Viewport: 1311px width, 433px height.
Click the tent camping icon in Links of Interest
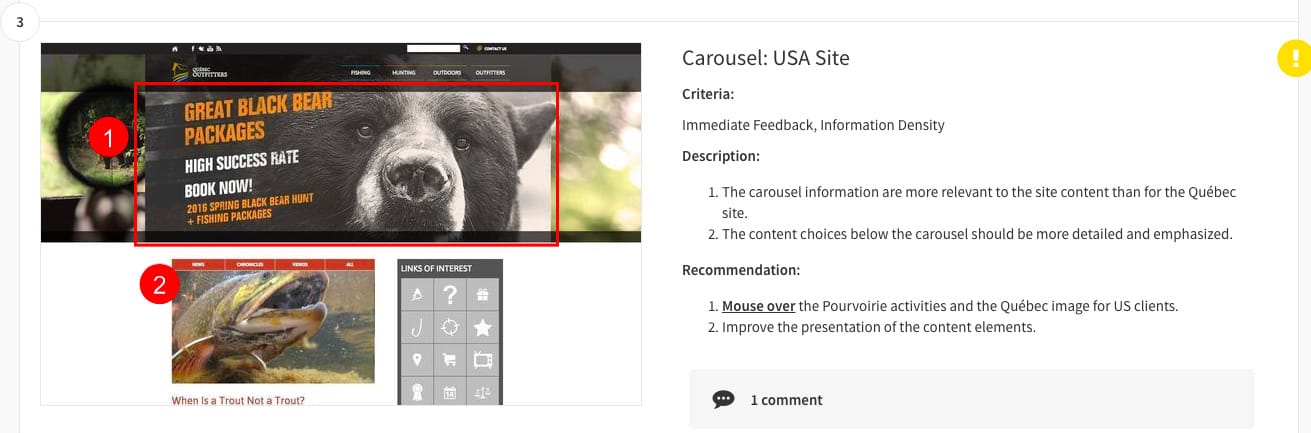pyautogui.click(x=417, y=294)
